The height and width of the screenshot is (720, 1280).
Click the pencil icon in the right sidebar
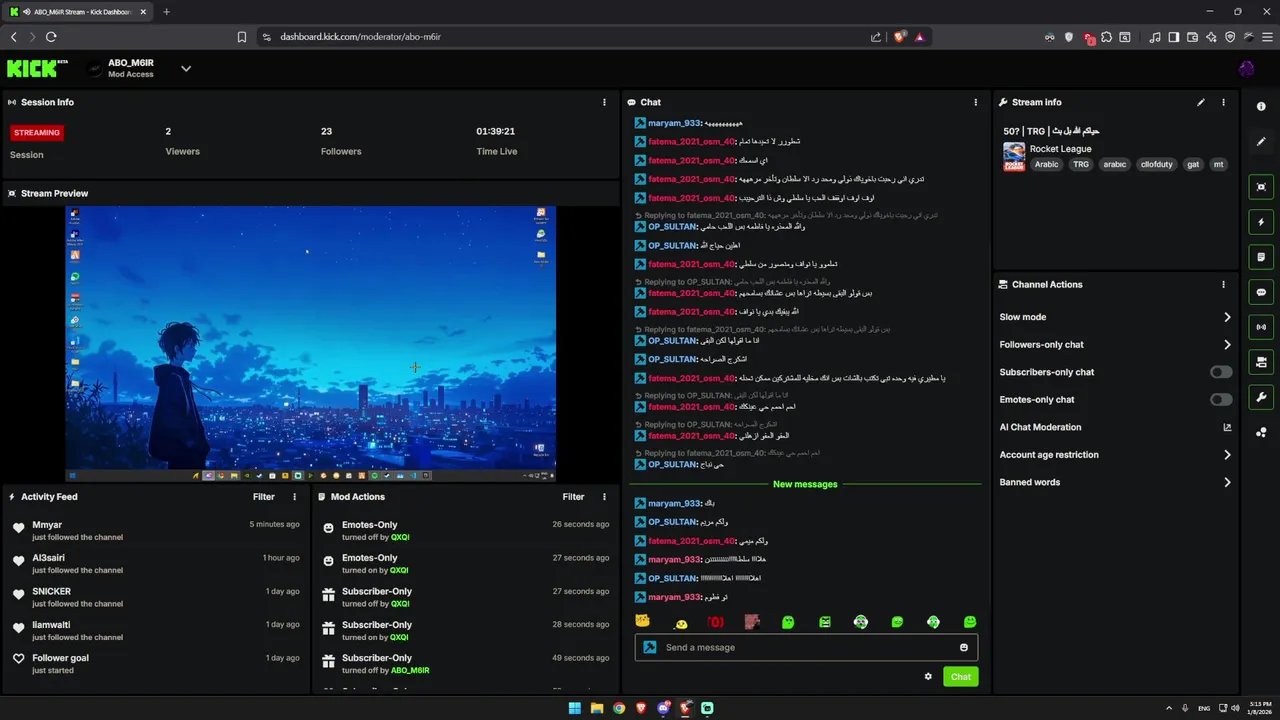click(x=1261, y=142)
